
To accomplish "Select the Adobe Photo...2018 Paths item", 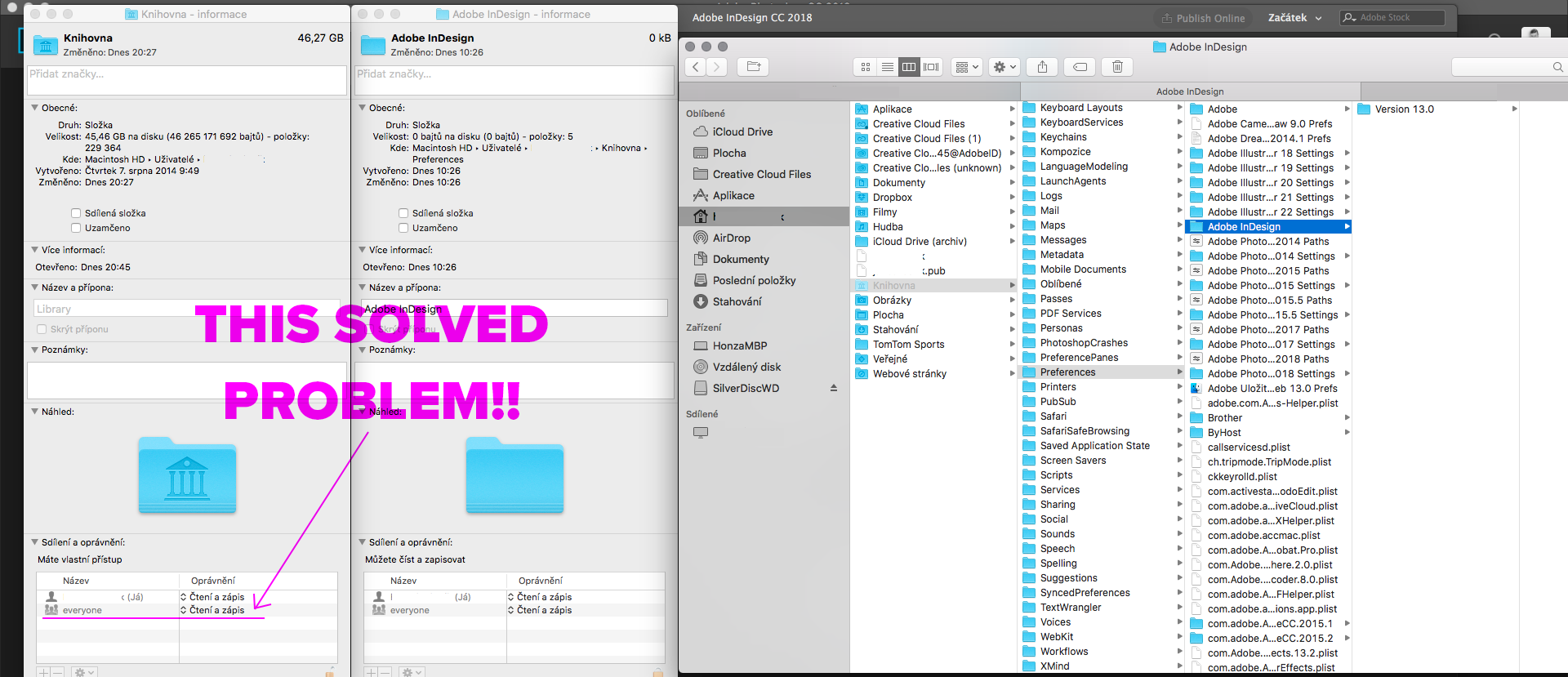I will pyautogui.click(x=1268, y=359).
